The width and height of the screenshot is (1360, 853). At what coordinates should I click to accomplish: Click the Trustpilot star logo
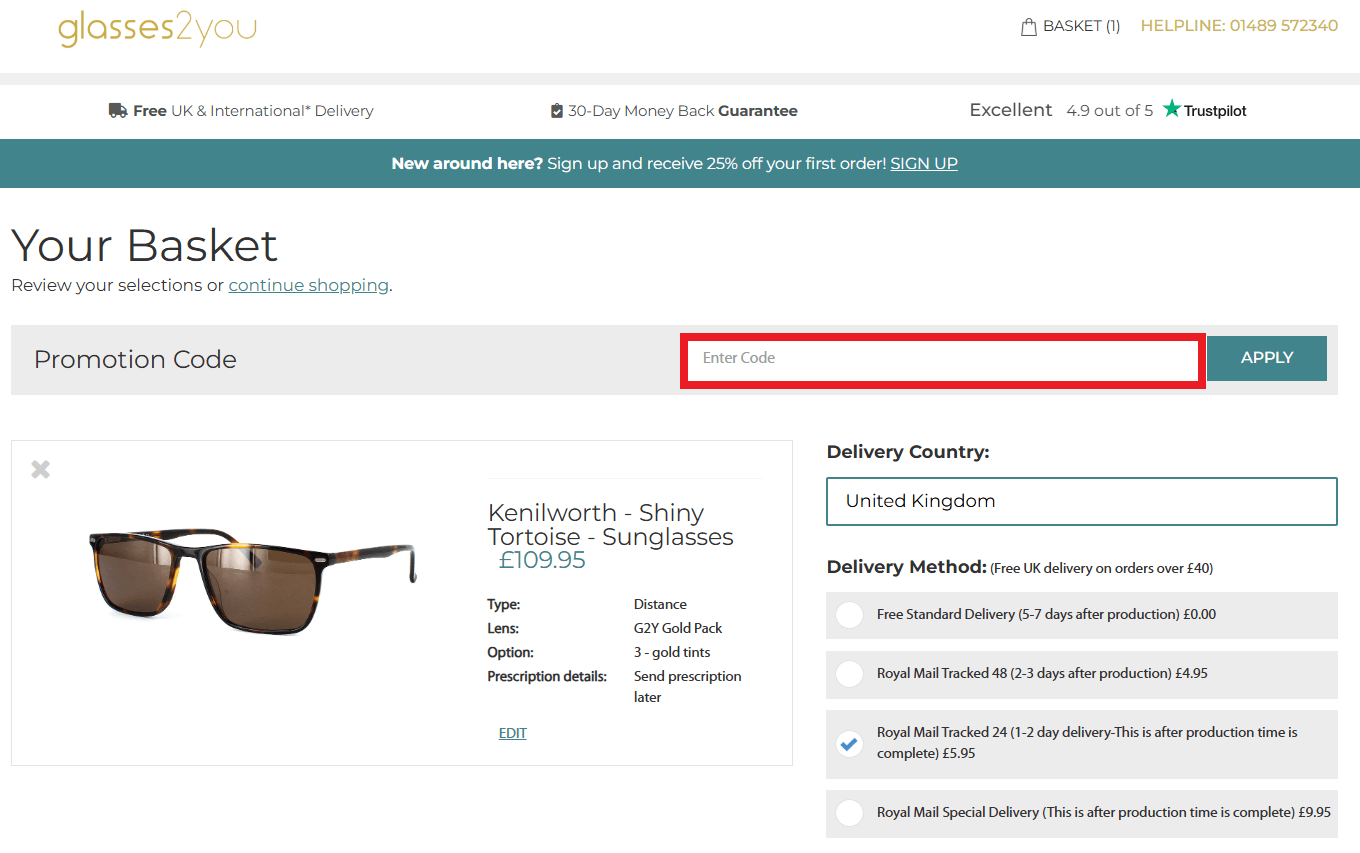point(1172,109)
